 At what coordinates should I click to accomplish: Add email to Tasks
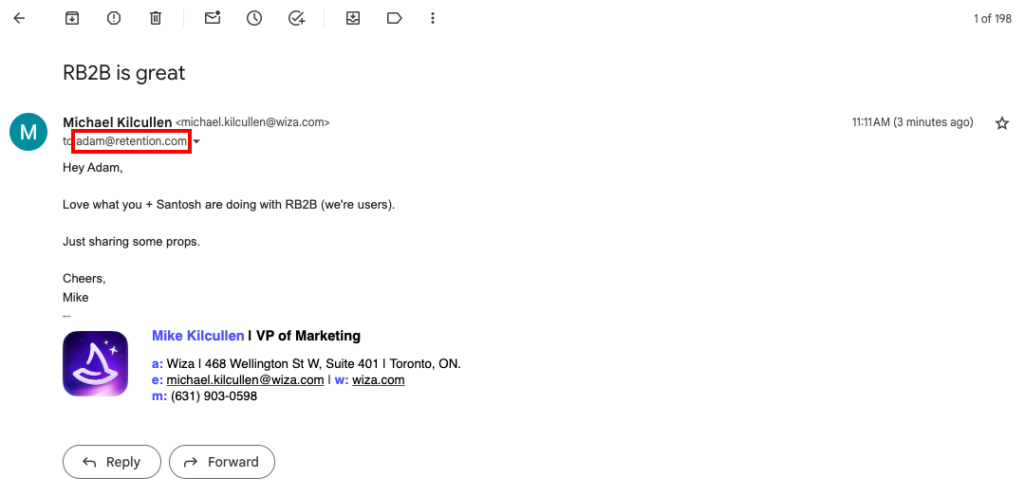point(296,18)
